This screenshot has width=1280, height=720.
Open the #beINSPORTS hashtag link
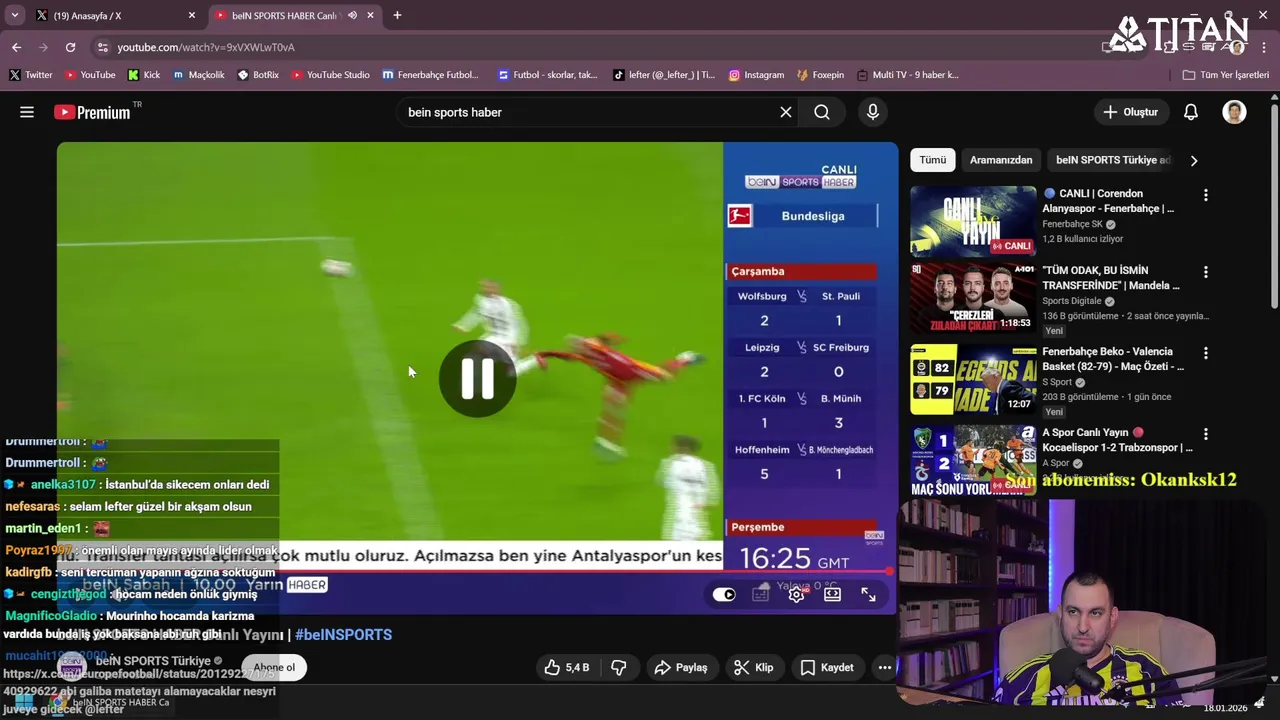(x=343, y=634)
